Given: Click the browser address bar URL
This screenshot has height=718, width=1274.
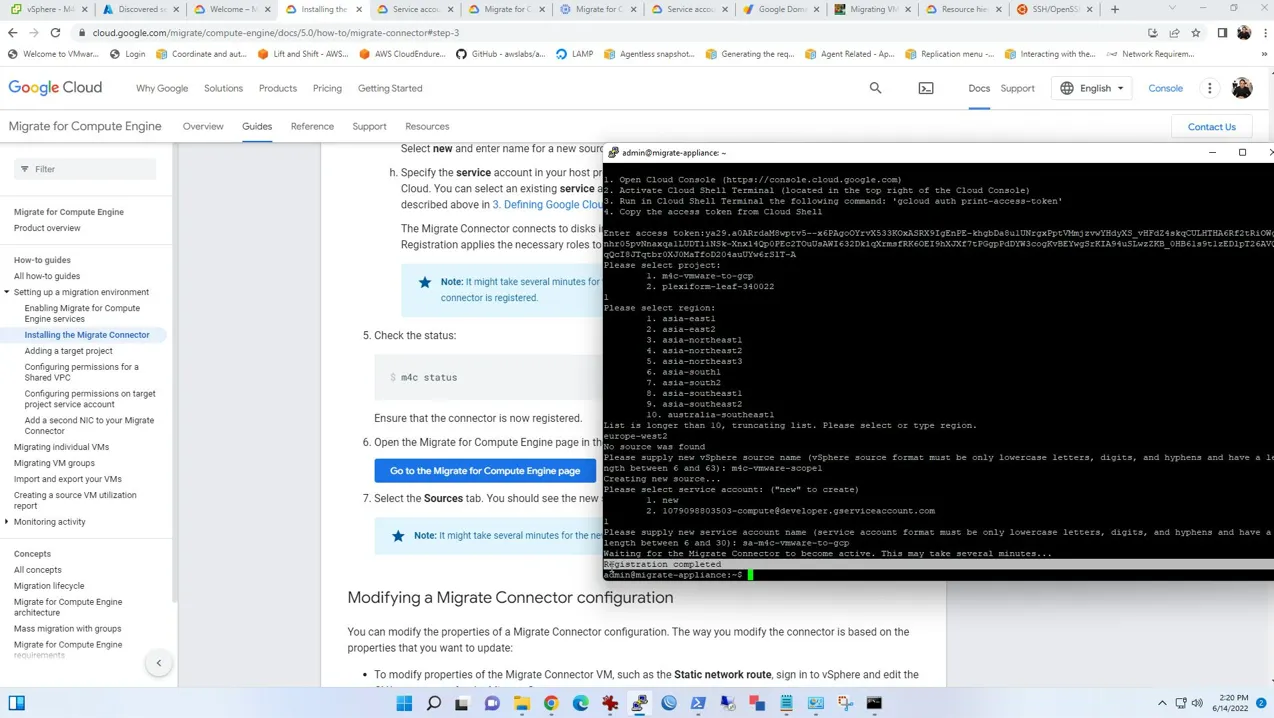Looking at the screenshot, I should (275, 32).
